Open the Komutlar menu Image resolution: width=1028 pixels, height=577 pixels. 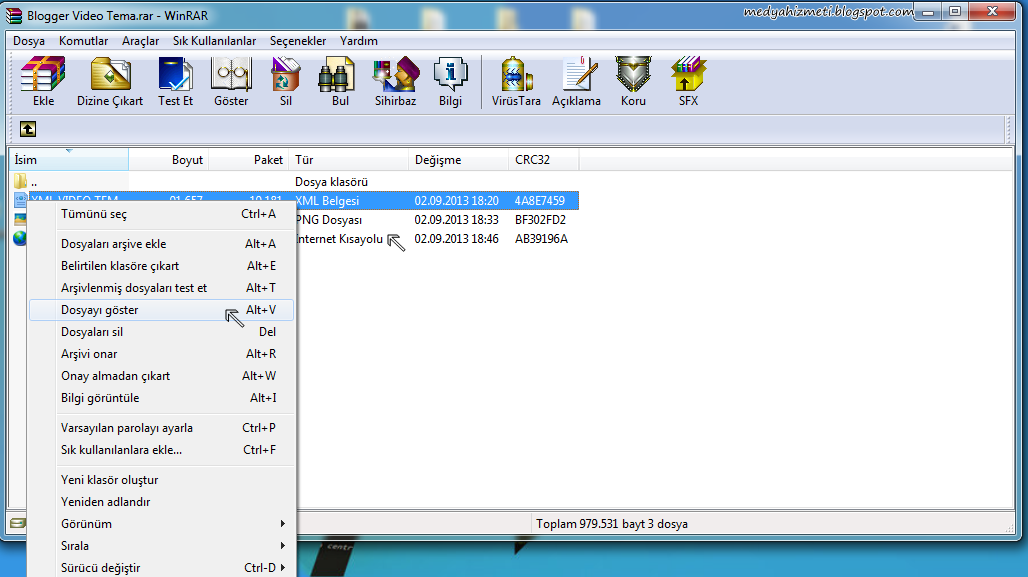tap(83, 41)
